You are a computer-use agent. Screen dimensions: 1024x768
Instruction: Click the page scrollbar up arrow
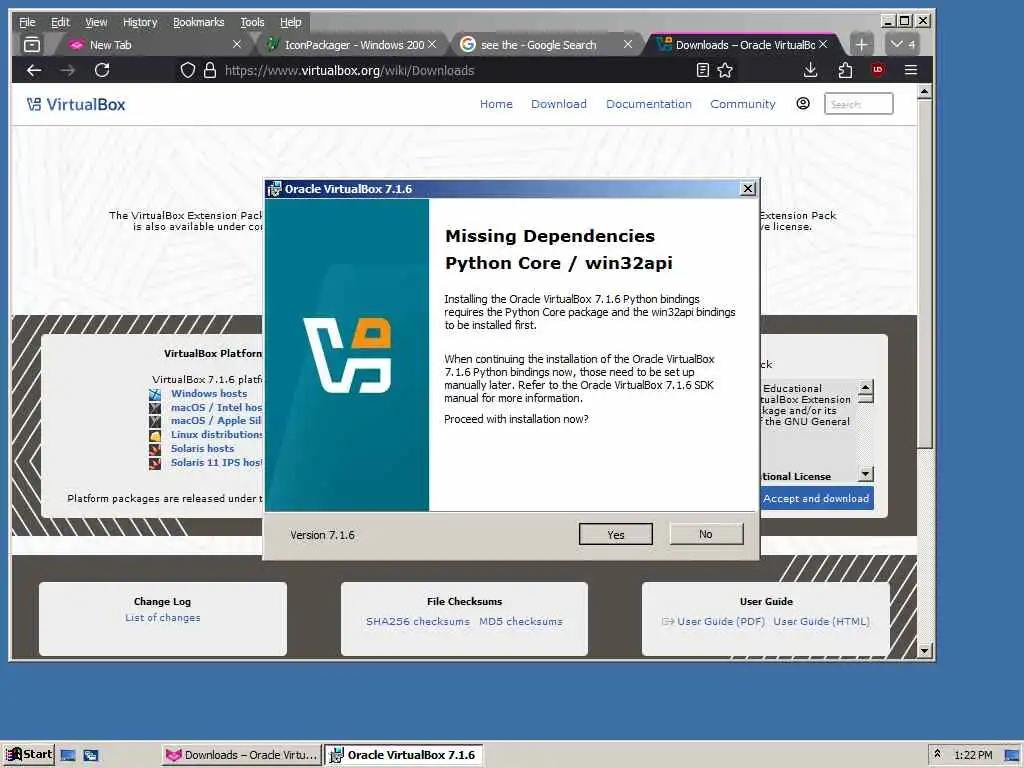tap(924, 91)
